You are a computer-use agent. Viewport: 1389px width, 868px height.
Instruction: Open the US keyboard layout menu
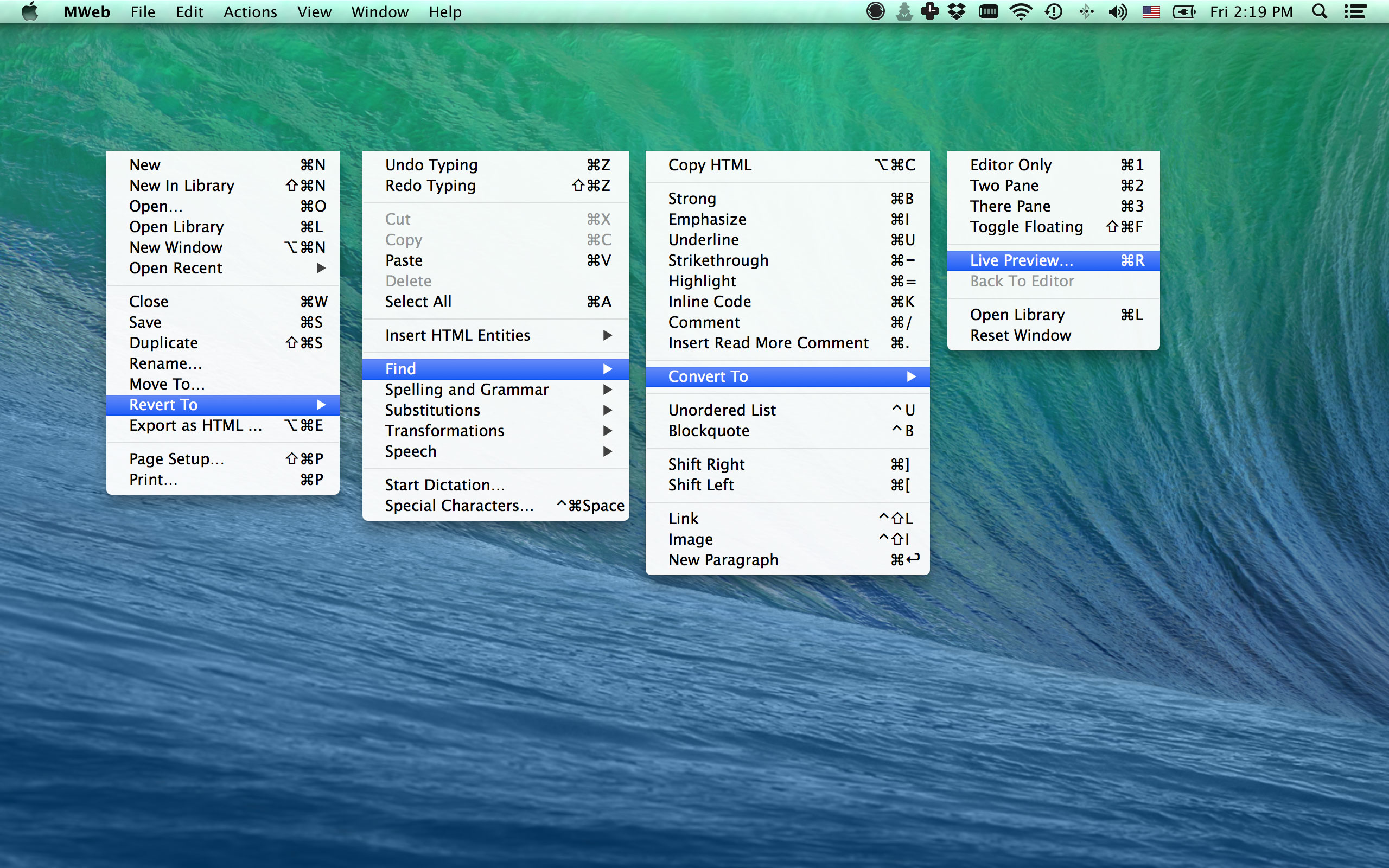click(x=1151, y=11)
